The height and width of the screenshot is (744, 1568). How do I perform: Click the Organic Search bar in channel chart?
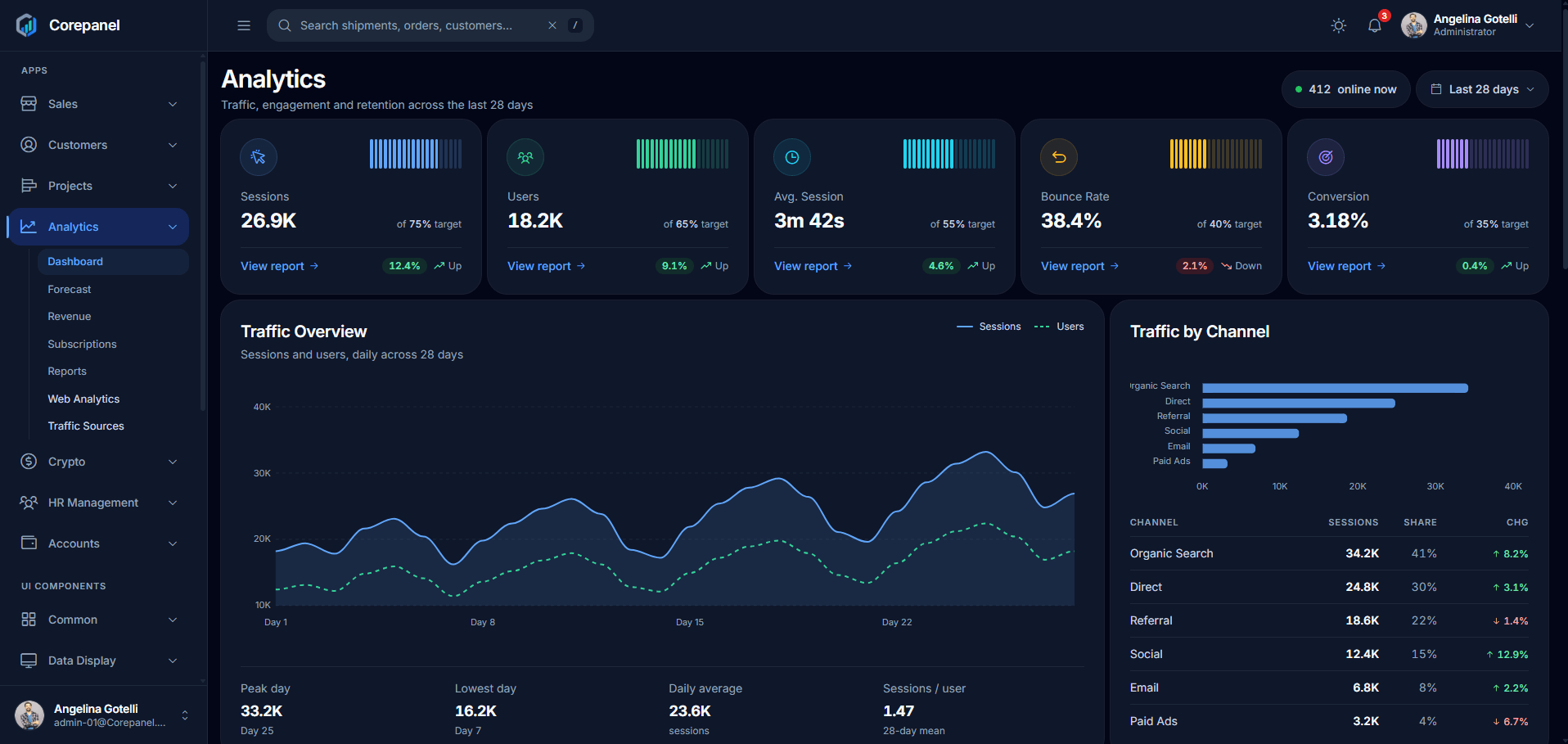[x=1335, y=388]
